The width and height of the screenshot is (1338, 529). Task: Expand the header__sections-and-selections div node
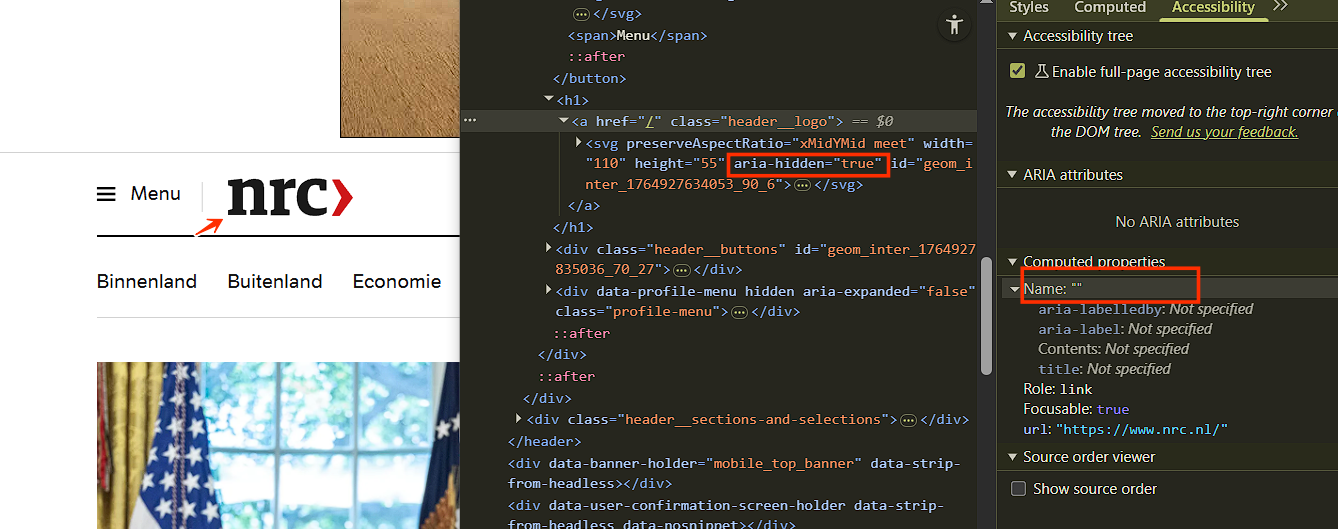tap(518, 419)
